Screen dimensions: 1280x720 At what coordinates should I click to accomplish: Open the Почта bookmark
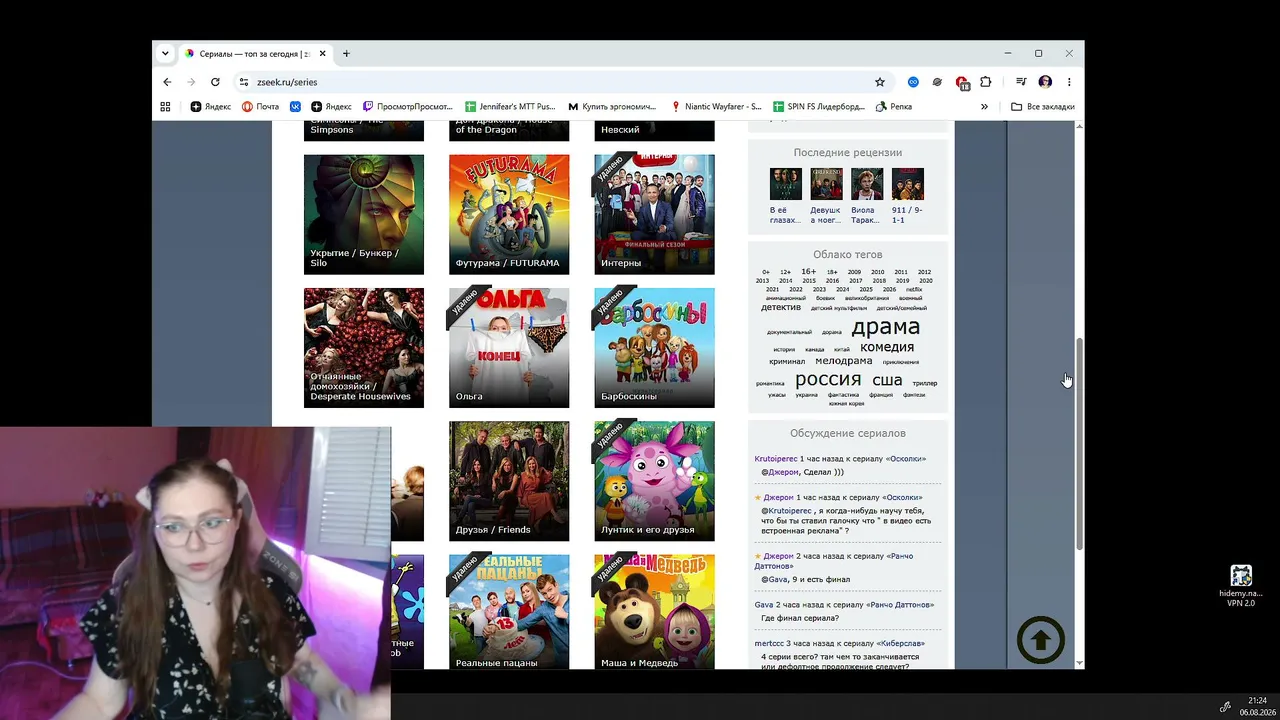260,106
